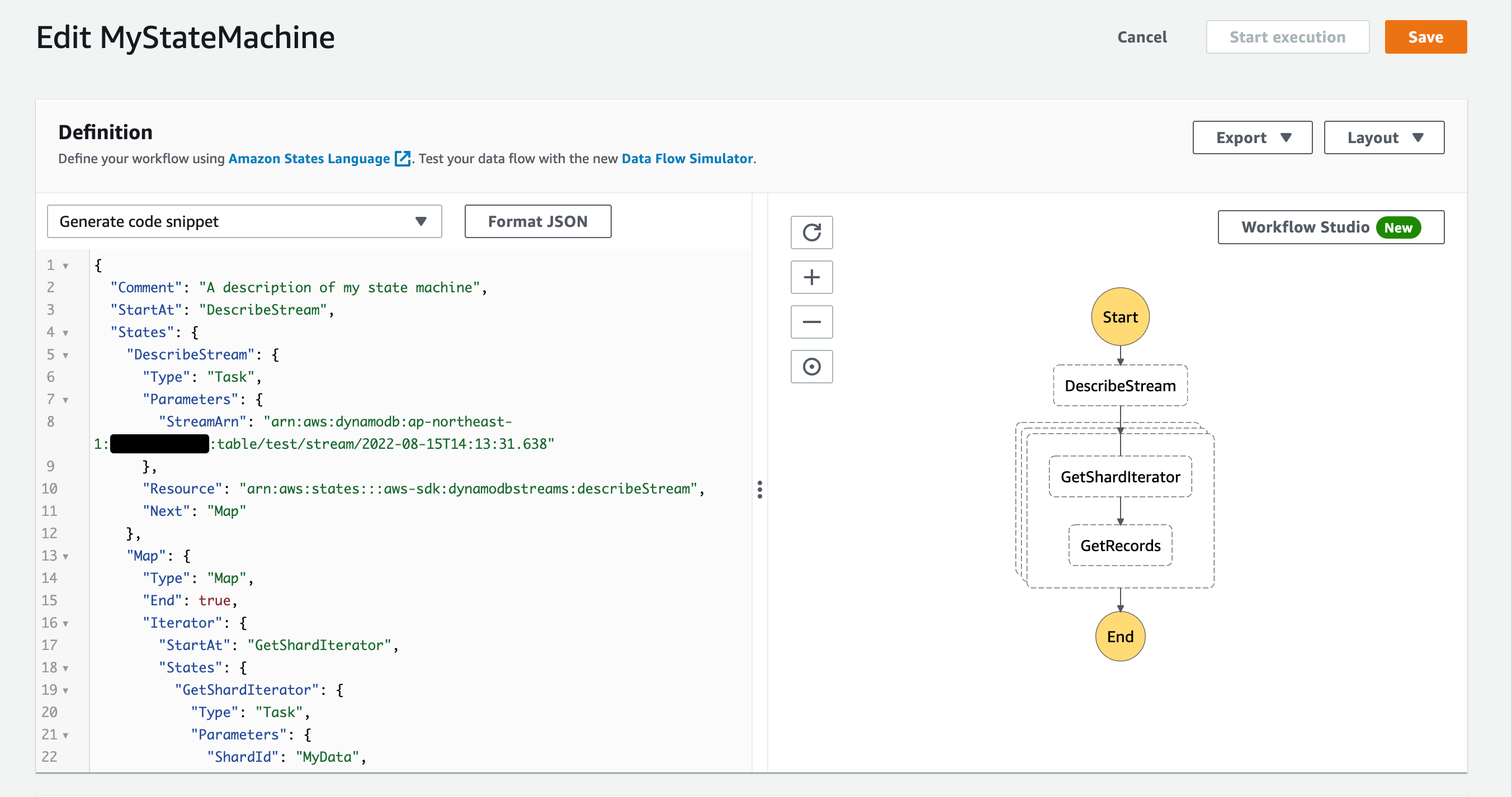The width and height of the screenshot is (1512, 797).
Task: Collapse the code fold at line 4
Action: [x=66, y=333]
